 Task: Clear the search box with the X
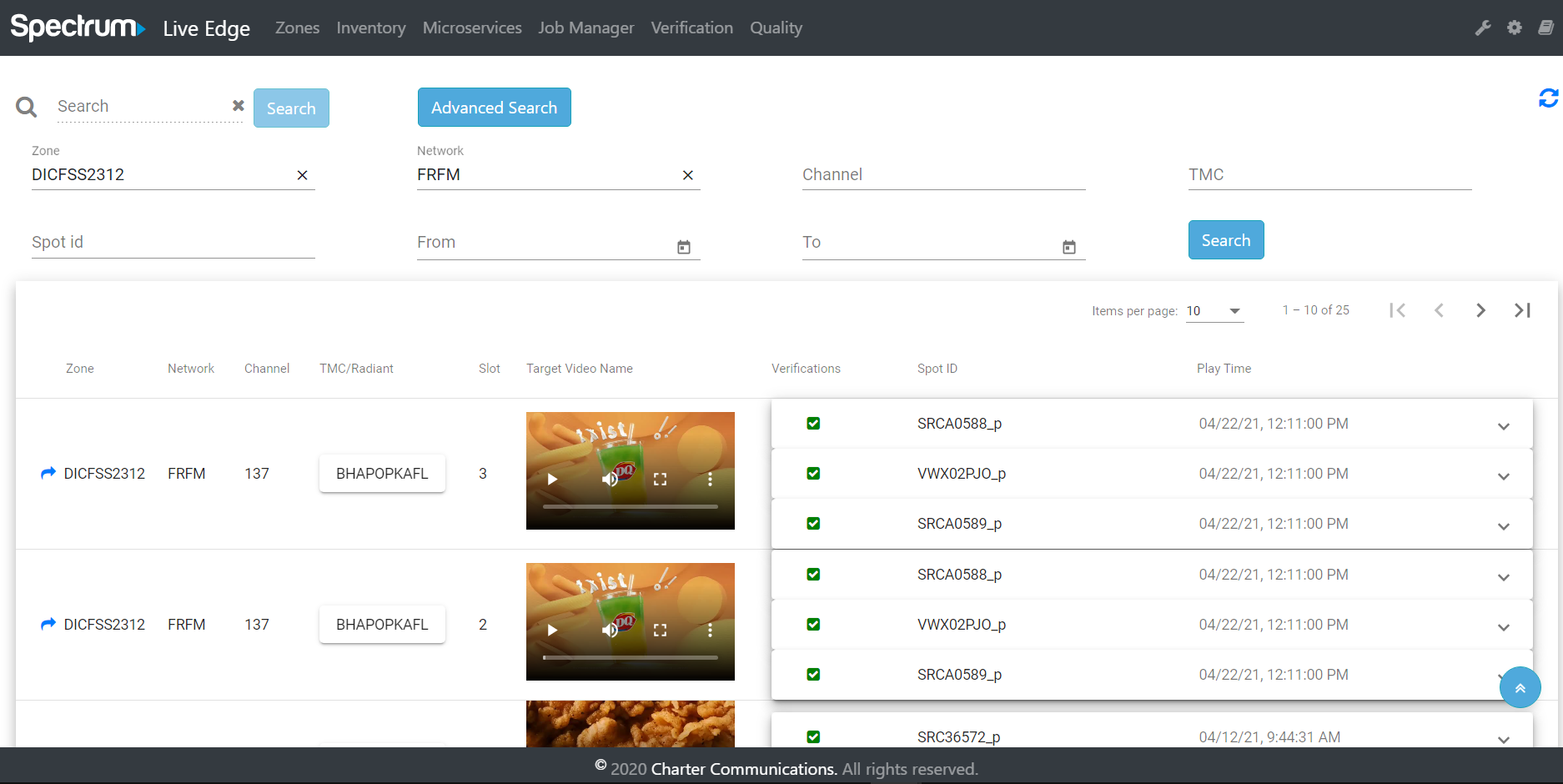pos(239,105)
